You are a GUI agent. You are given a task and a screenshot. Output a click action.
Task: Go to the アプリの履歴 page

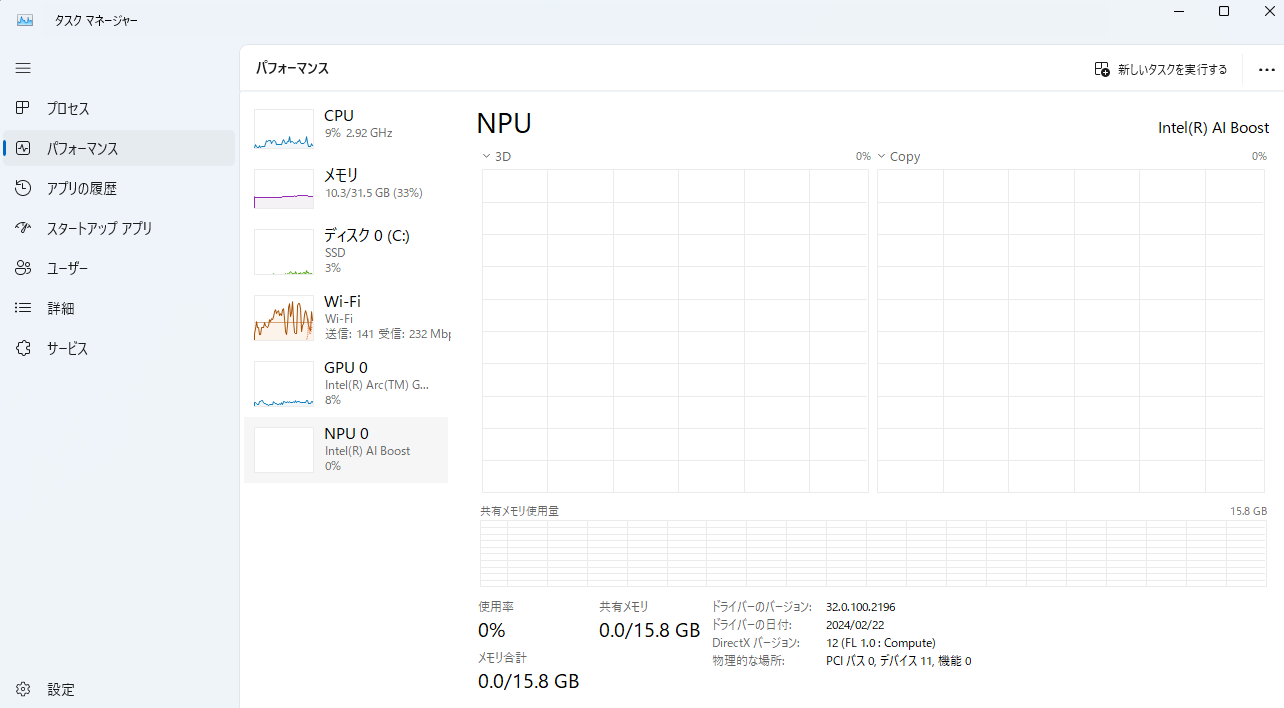click(82, 188)
